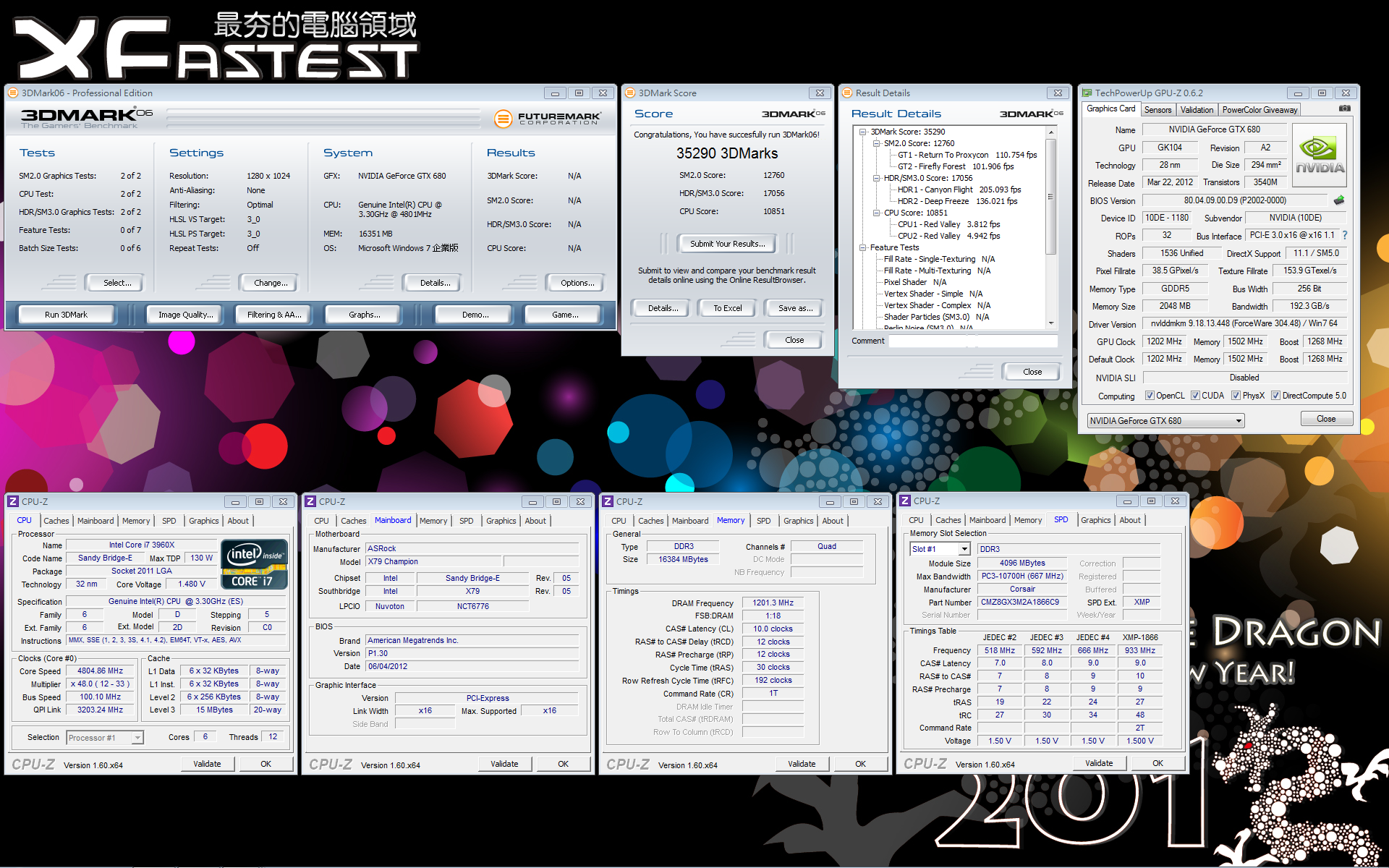The width and height of the screenshot is (1389, 868).
Task: Click the Graphs button
Action: (x=364, y=315)
